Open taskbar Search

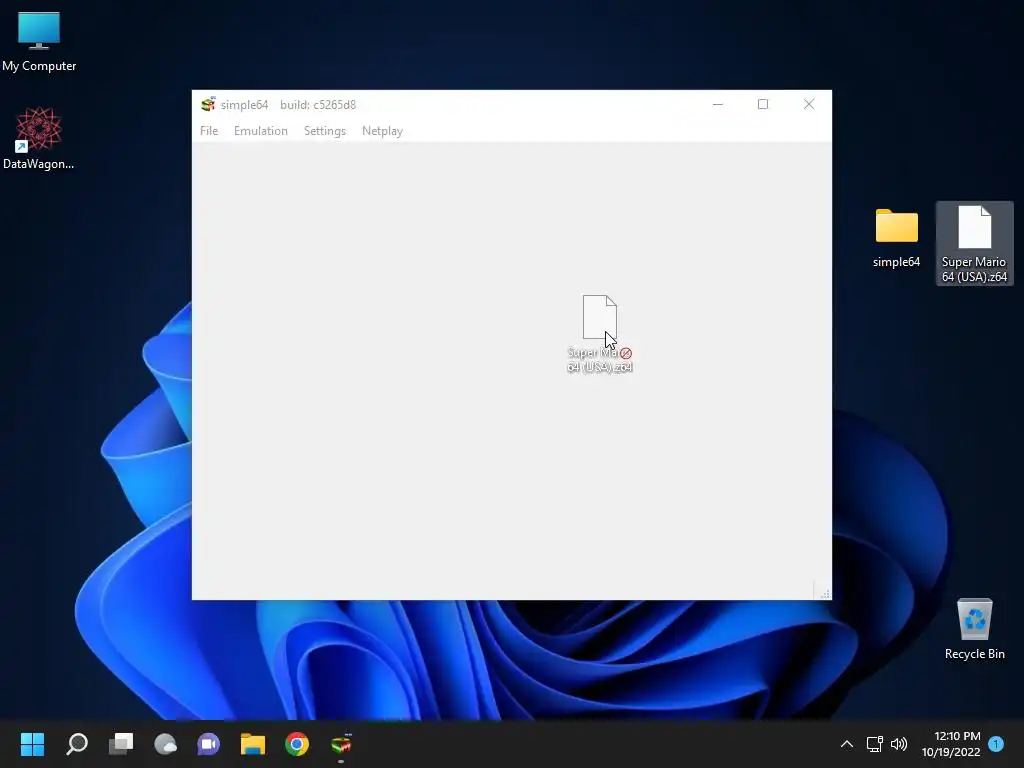click(77, 744)
